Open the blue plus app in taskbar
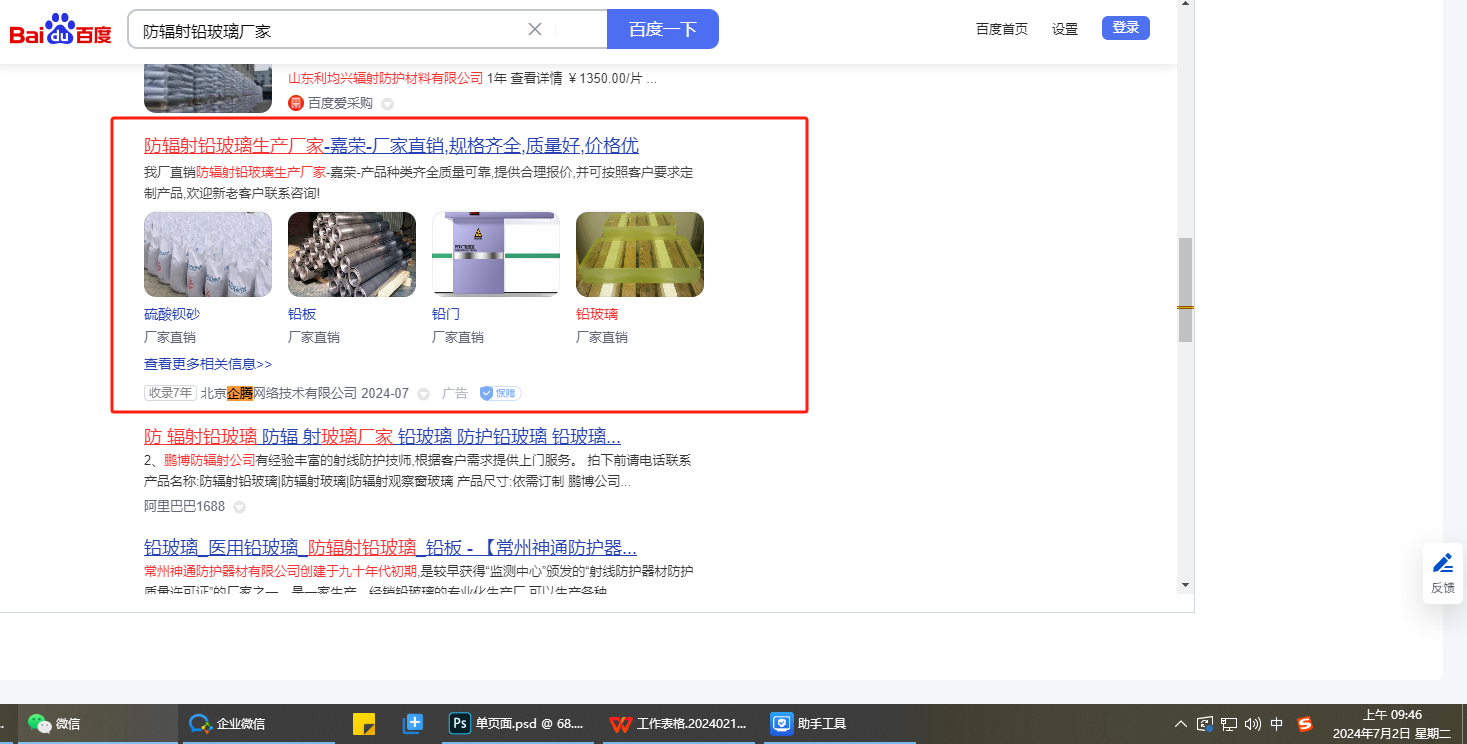 413,723
